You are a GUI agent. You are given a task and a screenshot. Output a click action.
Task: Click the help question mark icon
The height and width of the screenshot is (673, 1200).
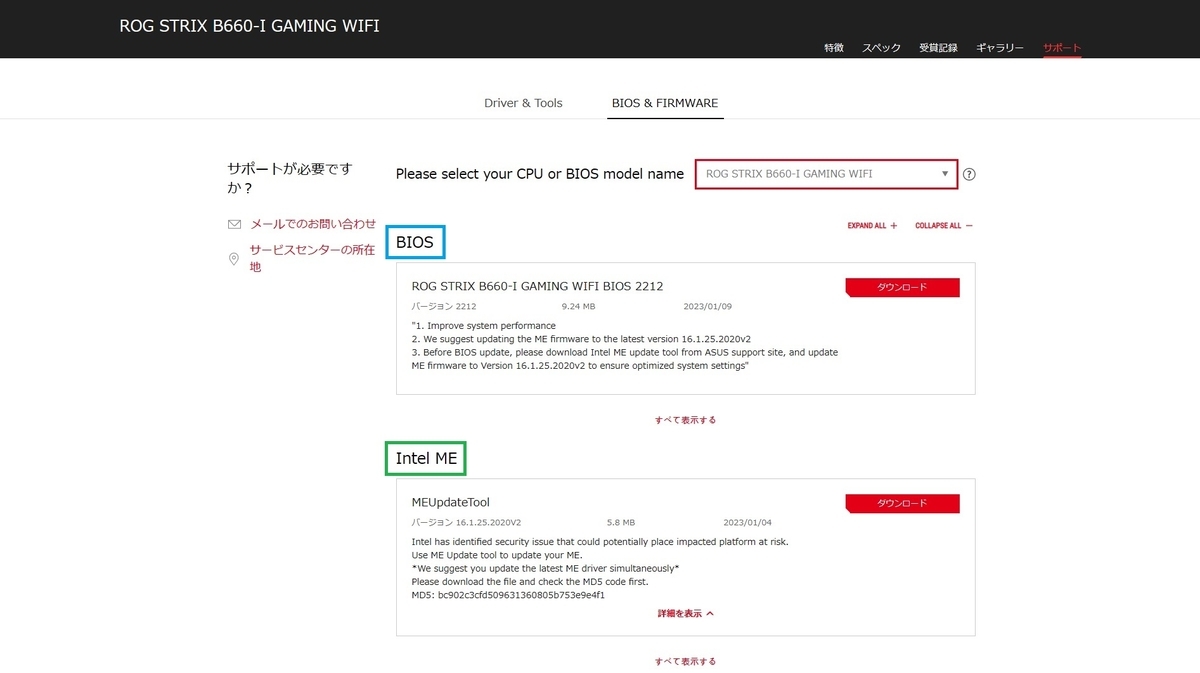[969, 174]
